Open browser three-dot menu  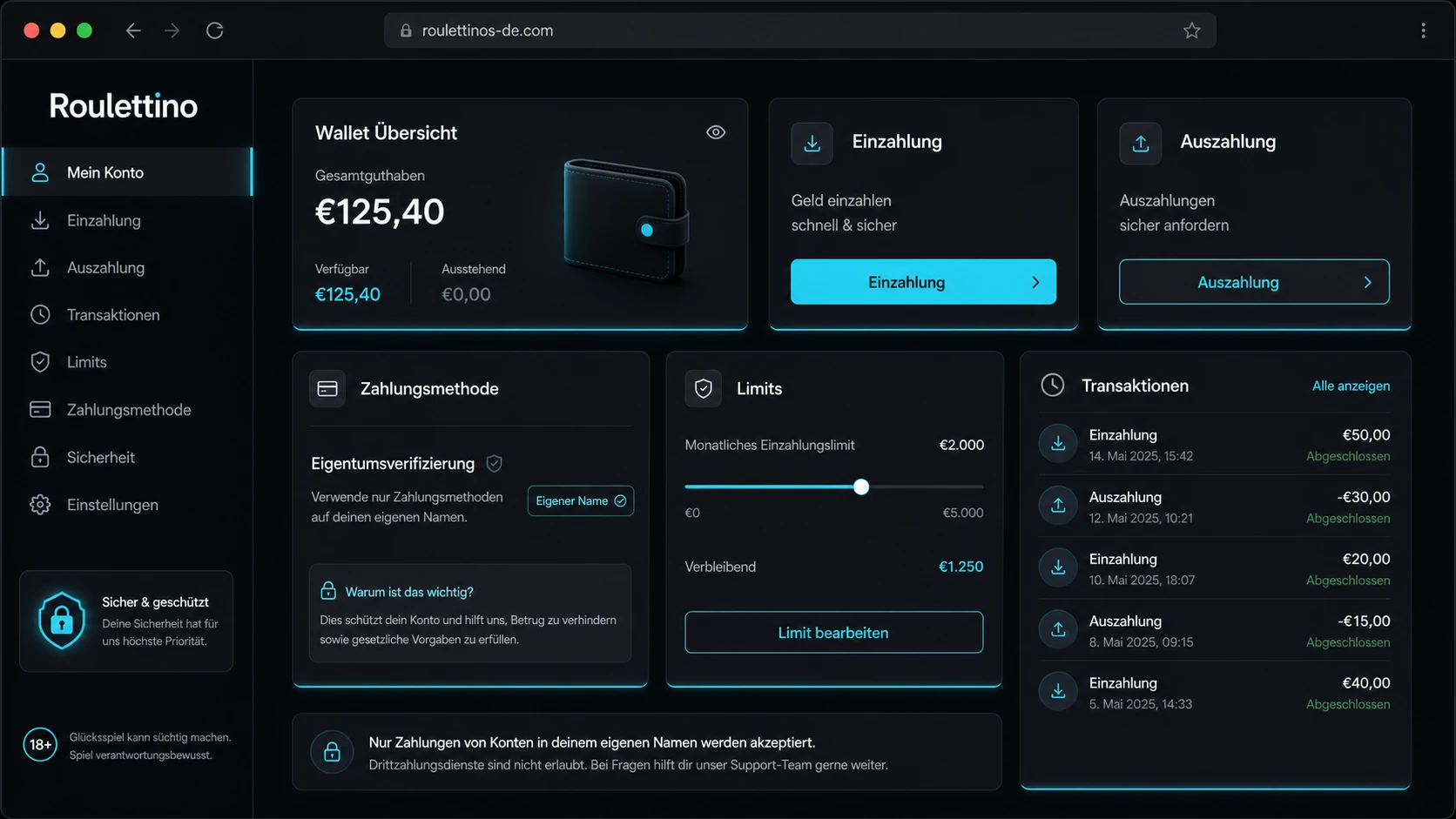1423,30
